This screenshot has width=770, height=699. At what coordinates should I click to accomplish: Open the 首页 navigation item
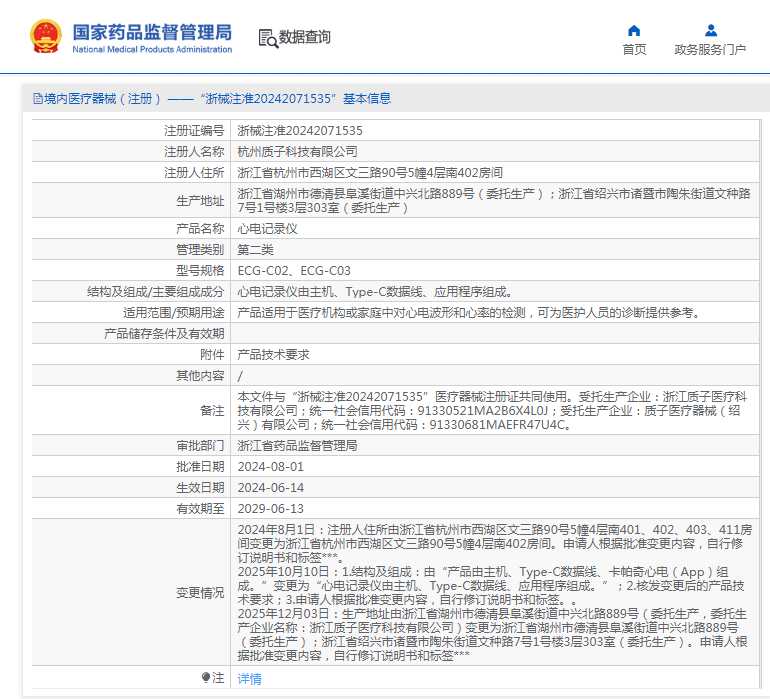[634, 49]
